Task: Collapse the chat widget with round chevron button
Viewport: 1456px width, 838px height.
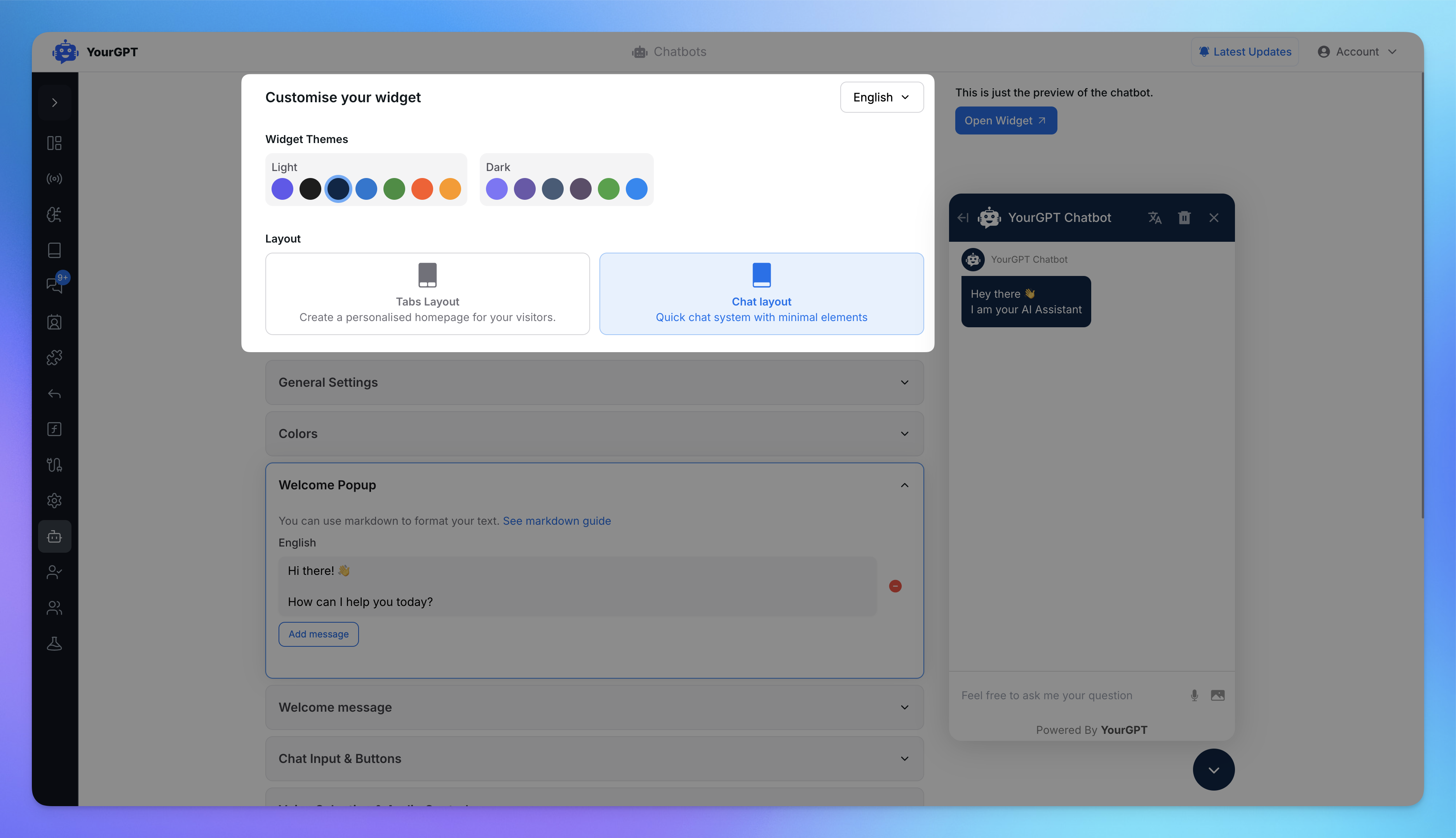Action: point(1214,770)
